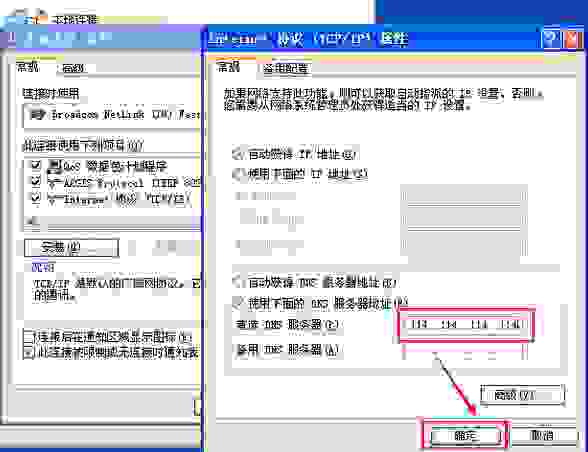Choose 使用下面的 DNS 服务器地址 option

tap(238, 302)
